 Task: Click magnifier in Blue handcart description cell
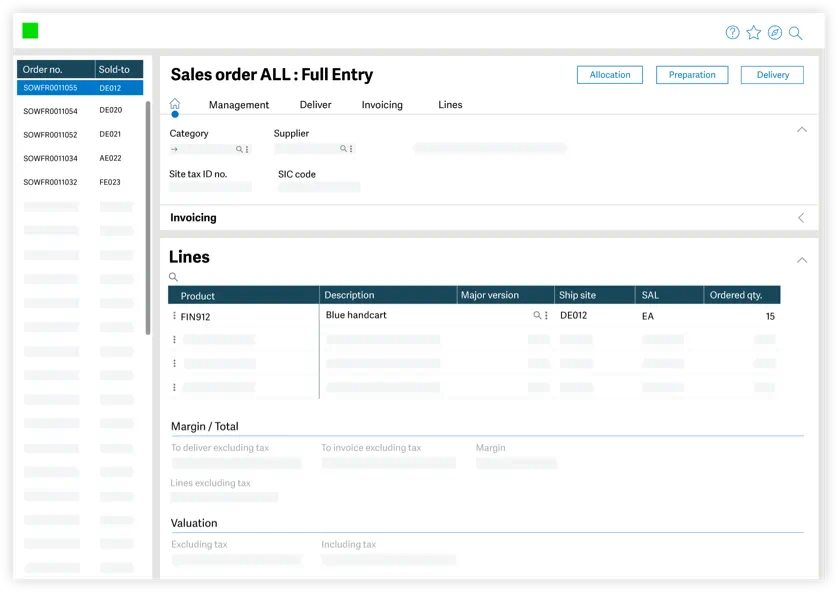537,315
